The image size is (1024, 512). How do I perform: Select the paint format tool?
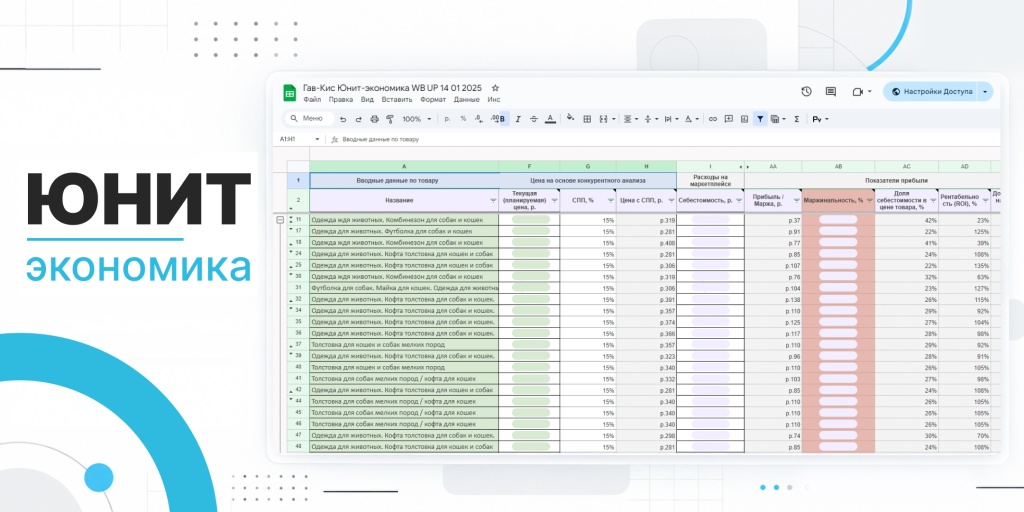390,119
